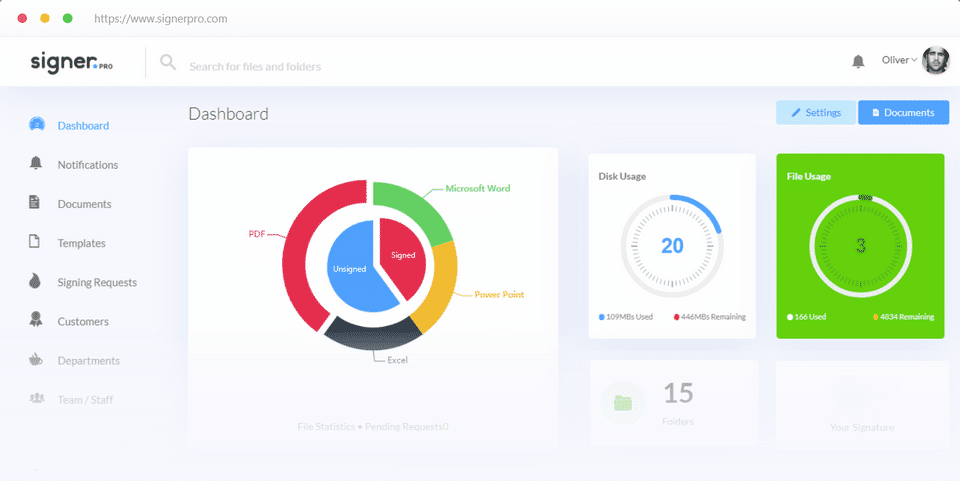Click the file icon on Documents button
The width and height of the screenshot is (960, 481).
tap(876, 113)
